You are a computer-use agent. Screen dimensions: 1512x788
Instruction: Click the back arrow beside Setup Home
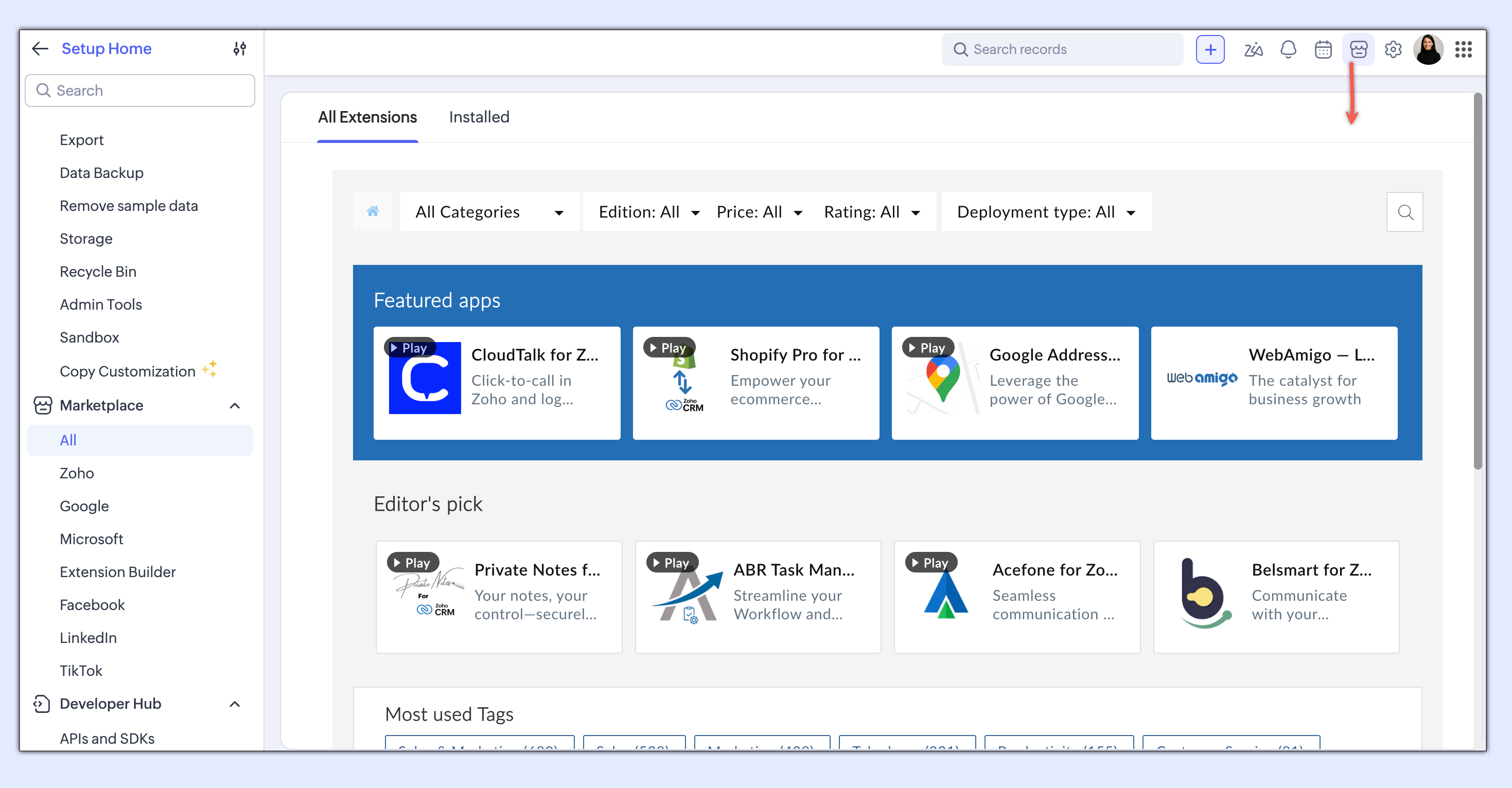click(40, 49)
